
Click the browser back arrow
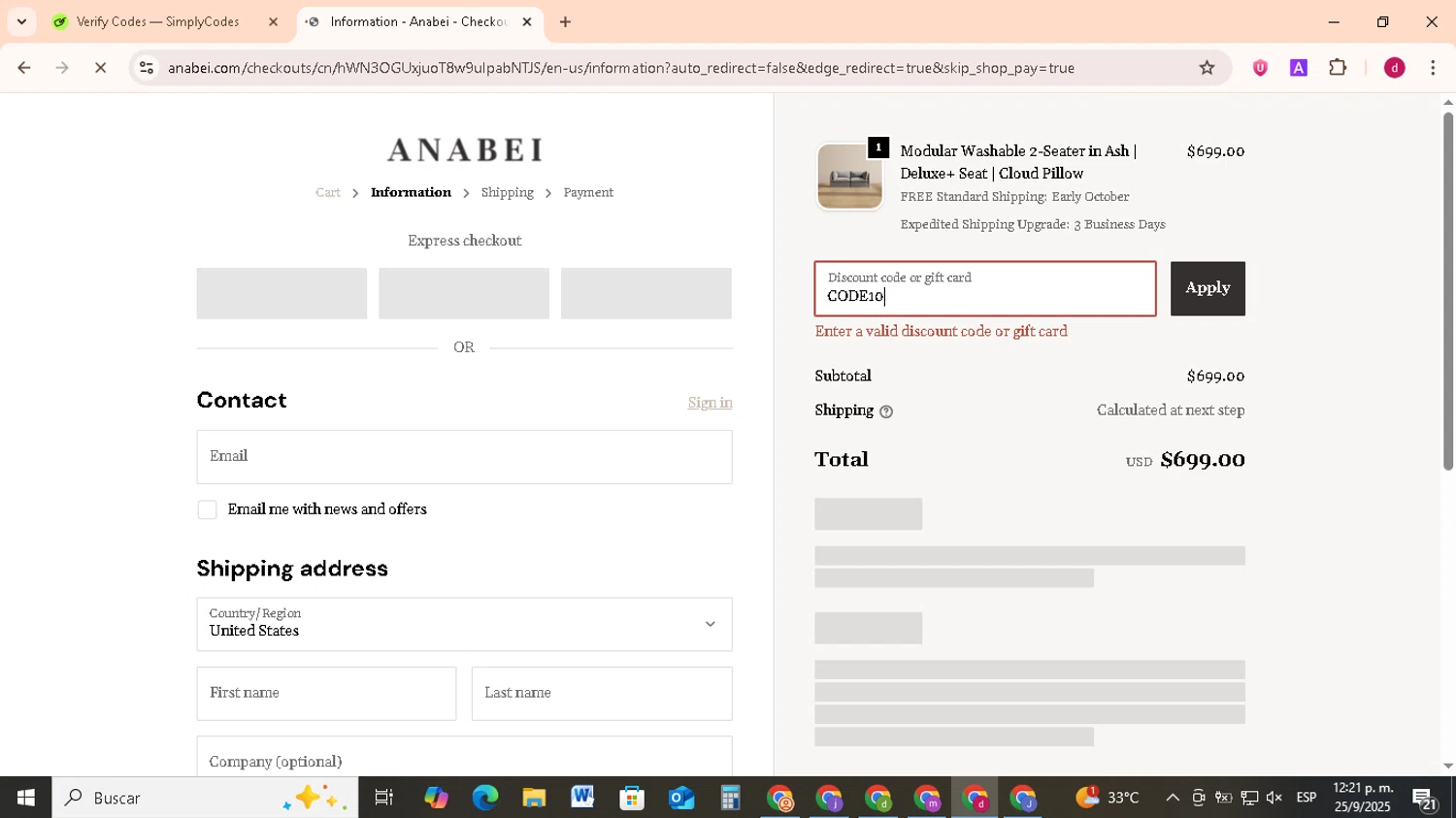23,68
